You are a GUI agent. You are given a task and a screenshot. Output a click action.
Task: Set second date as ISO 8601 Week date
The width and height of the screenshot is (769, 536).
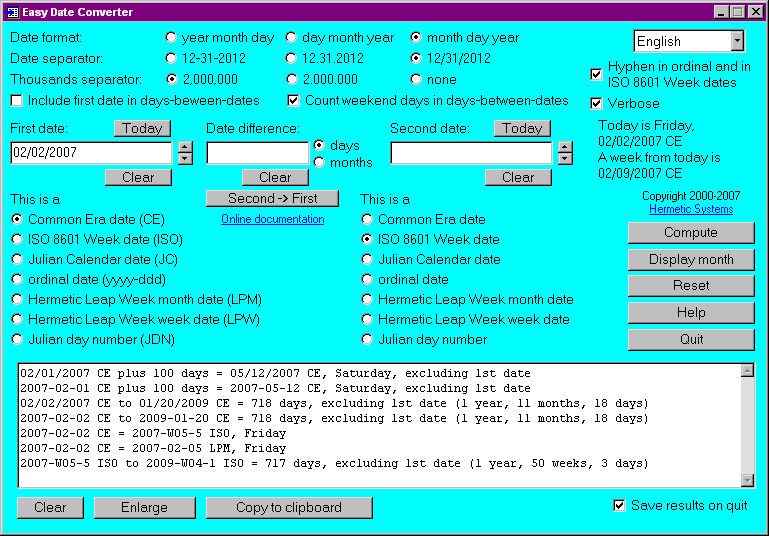coord(367,239)
